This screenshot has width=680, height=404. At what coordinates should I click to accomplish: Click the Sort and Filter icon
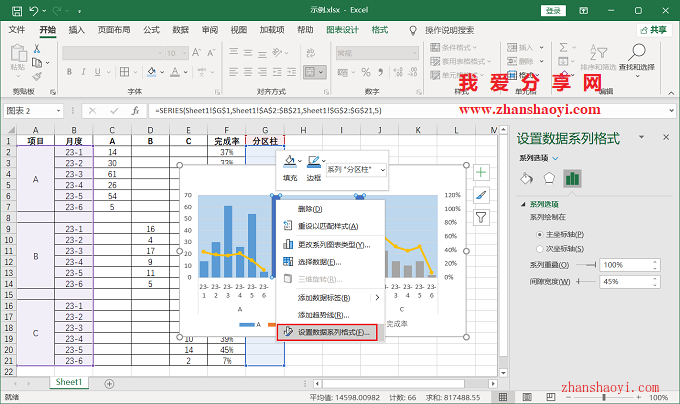point(598,52)
